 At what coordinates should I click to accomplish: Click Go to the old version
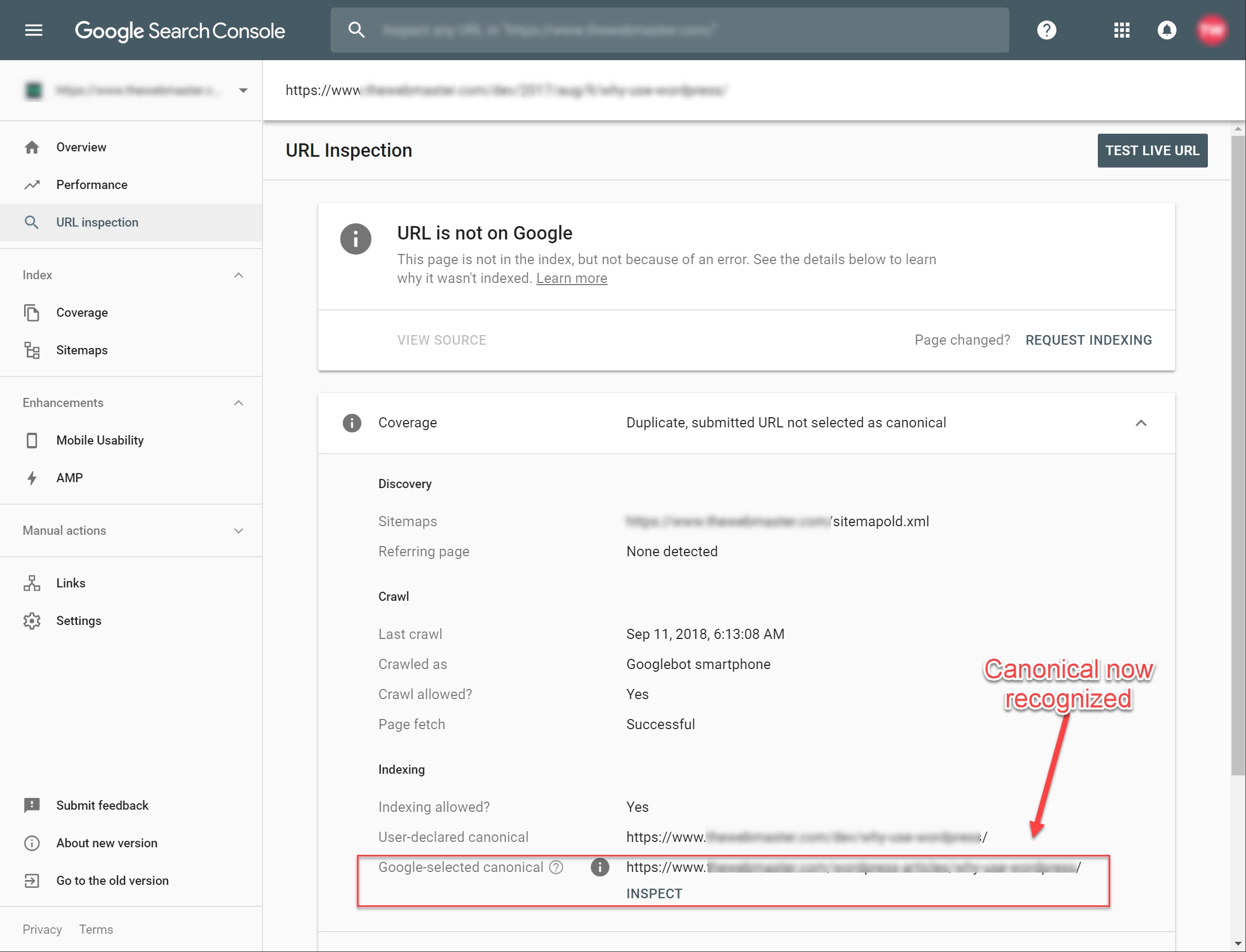[131, 880]
